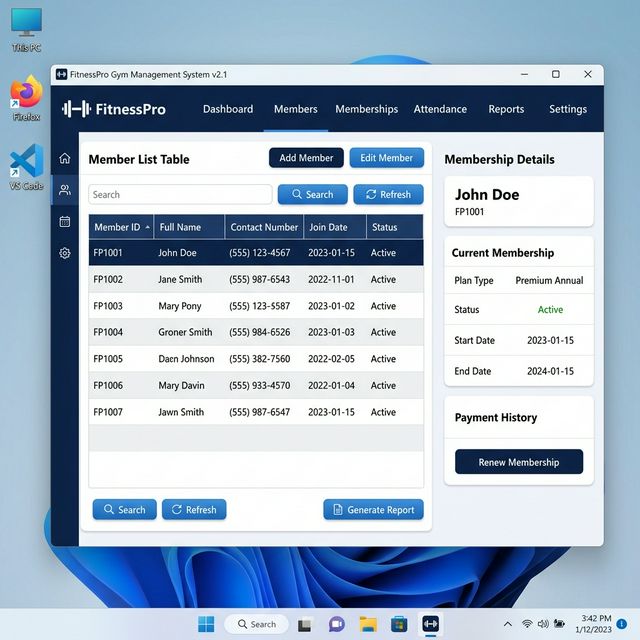Click the bottom Search button
Viewport: 640px width, 640px height.
124,509
